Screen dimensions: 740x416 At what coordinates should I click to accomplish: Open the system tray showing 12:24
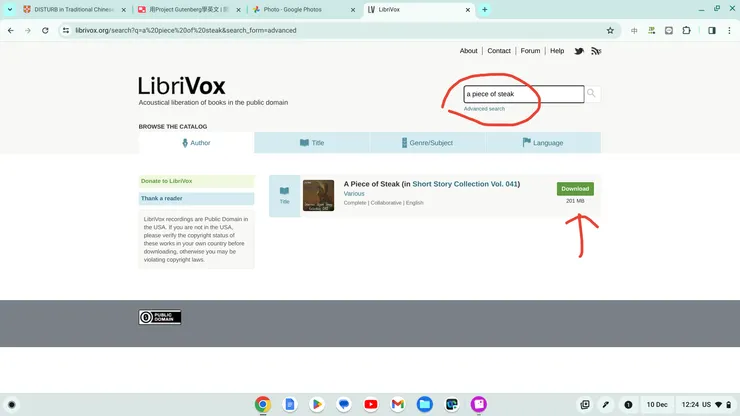tap(706, 405)
